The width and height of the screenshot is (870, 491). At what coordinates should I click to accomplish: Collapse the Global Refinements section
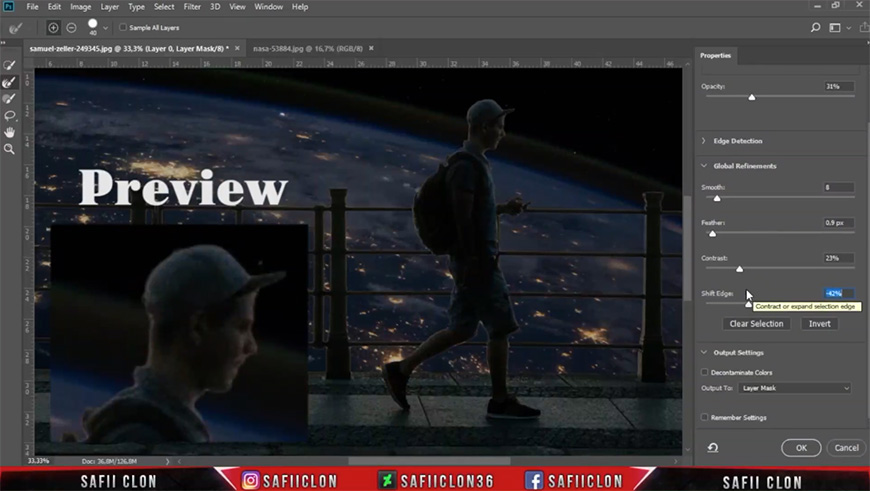click(704, 166)
